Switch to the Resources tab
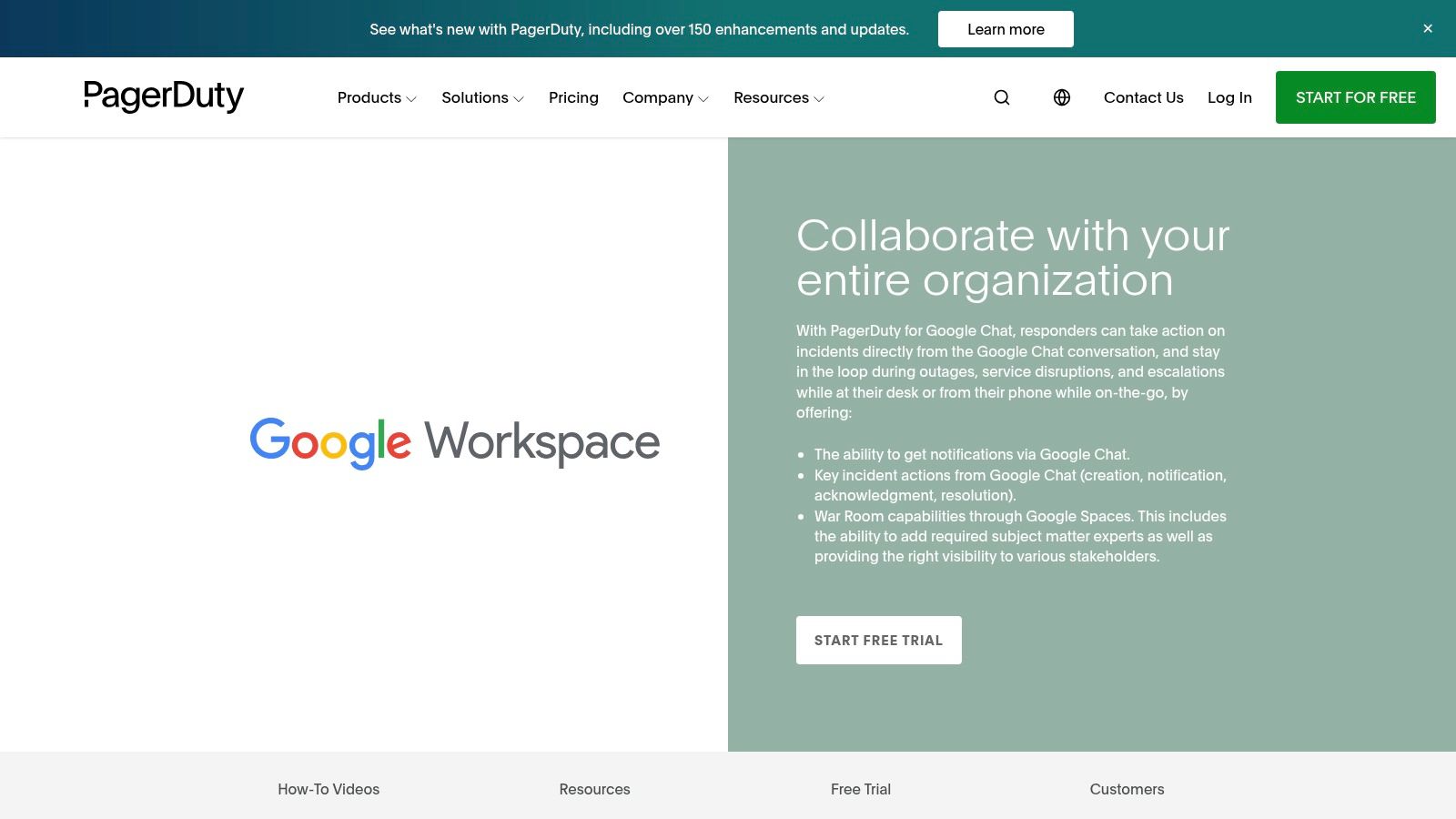The height and width of the screenshot is (819, 1456). [x=594, y=789]
